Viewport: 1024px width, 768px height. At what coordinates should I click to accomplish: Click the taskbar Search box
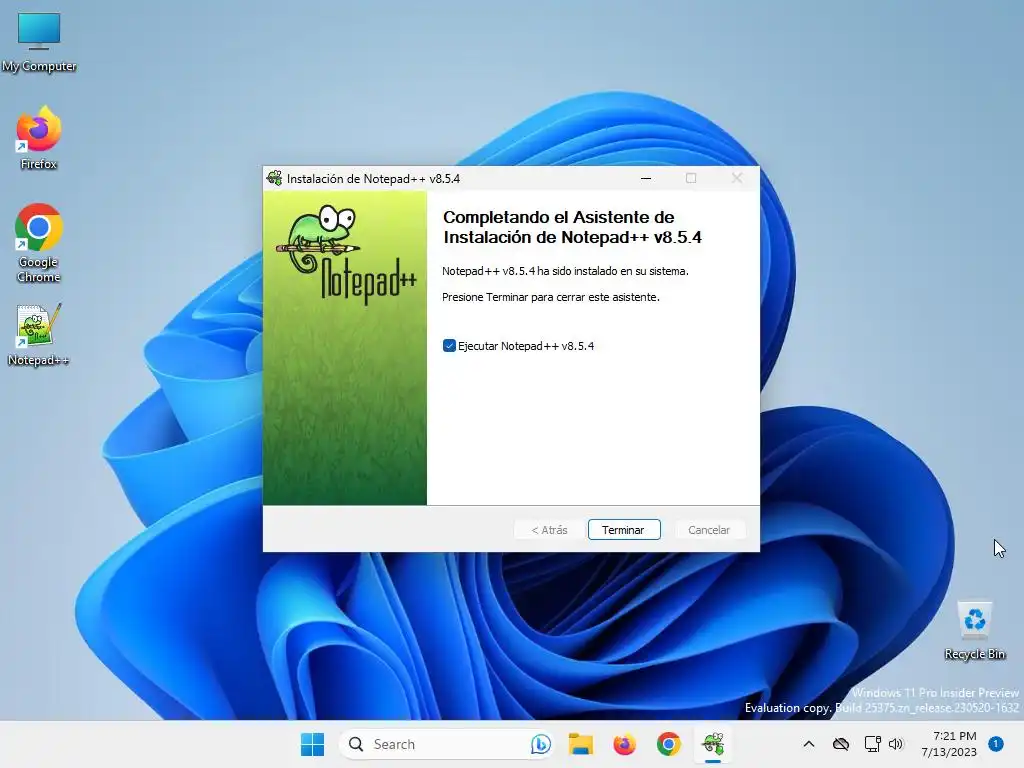[446, 744]
